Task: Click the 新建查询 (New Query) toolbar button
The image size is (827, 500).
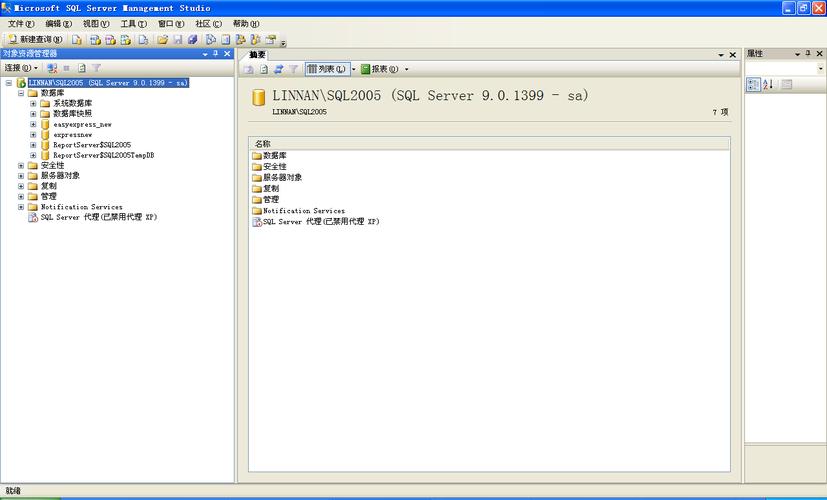Action: pyautogui.click(x=35, y=40)
